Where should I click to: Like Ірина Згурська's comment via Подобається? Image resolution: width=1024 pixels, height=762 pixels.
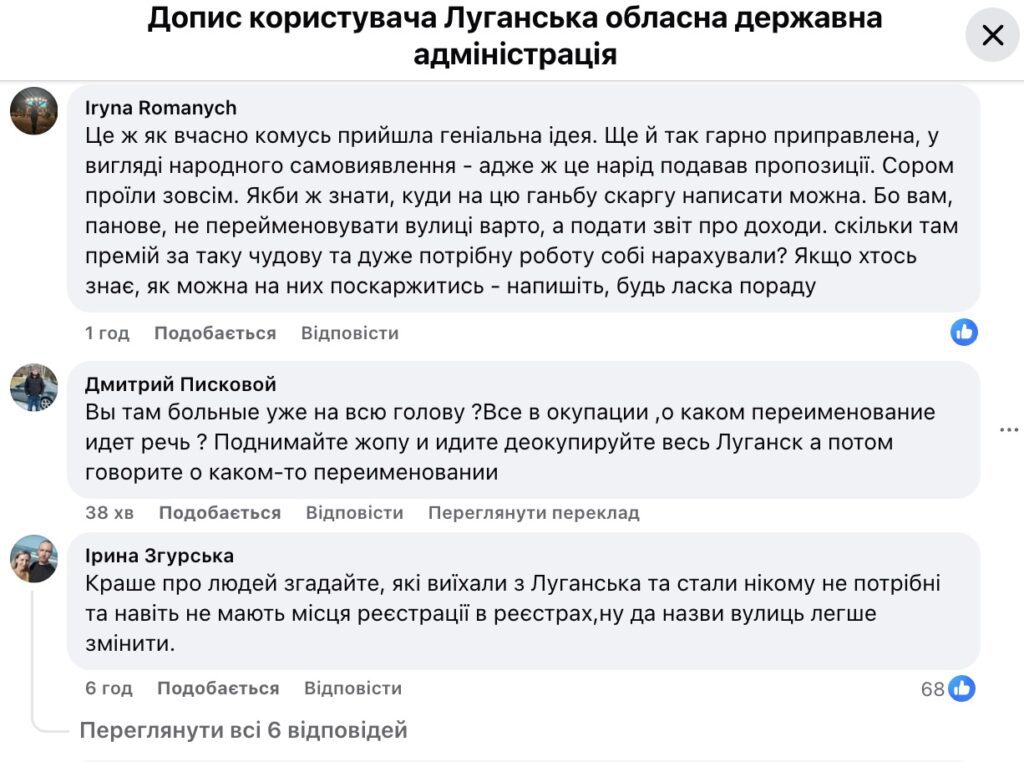click(218, 687)
